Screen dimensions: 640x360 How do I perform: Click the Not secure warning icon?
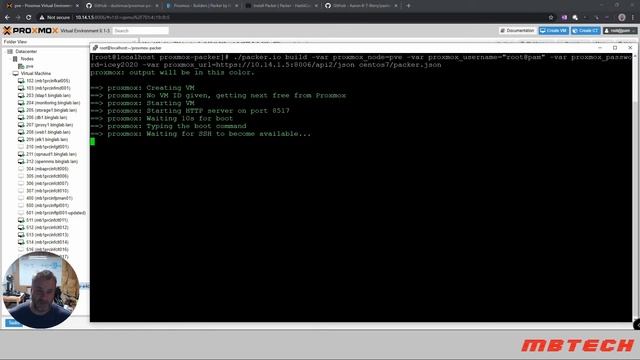click(42, 18)
